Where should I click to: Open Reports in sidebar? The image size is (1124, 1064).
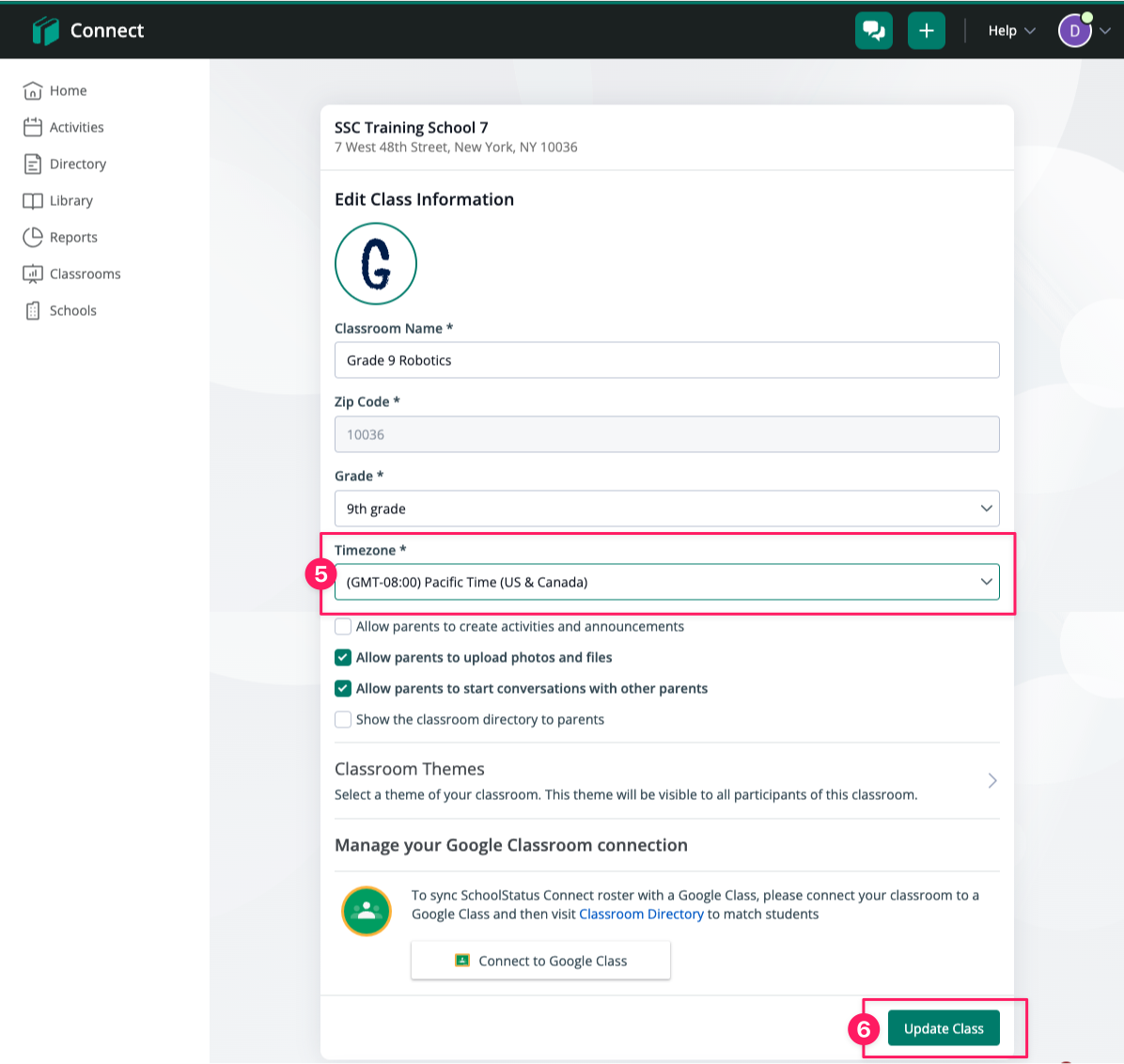[x=73, y=237]
